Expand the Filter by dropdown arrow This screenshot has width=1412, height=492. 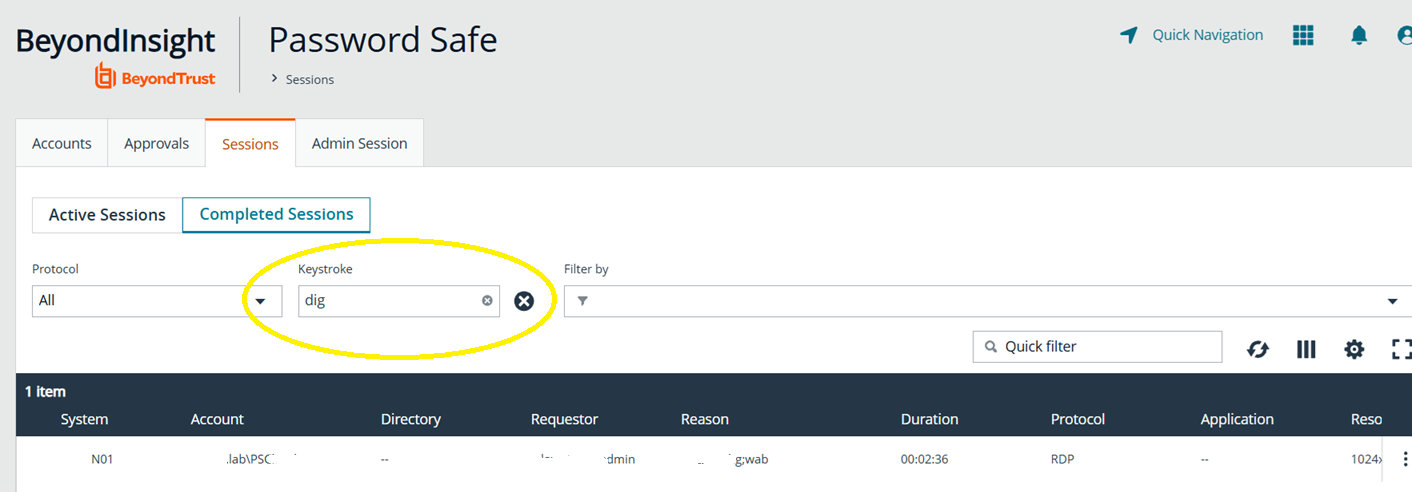point(1392,301)
